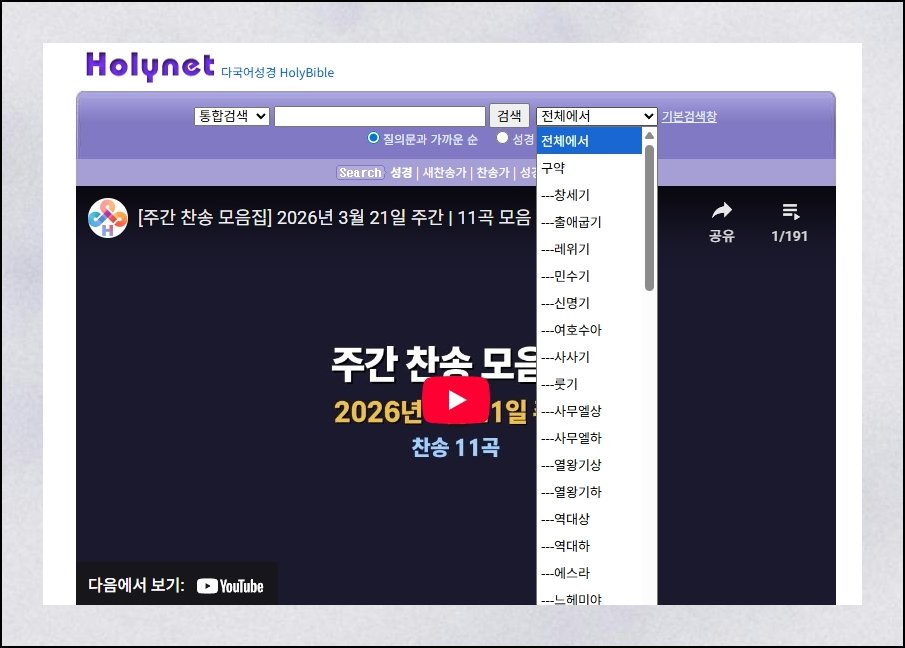Choose ---사무엘하 in the list
Viewport: 905px width, 648px height.
tap(589, 438)
